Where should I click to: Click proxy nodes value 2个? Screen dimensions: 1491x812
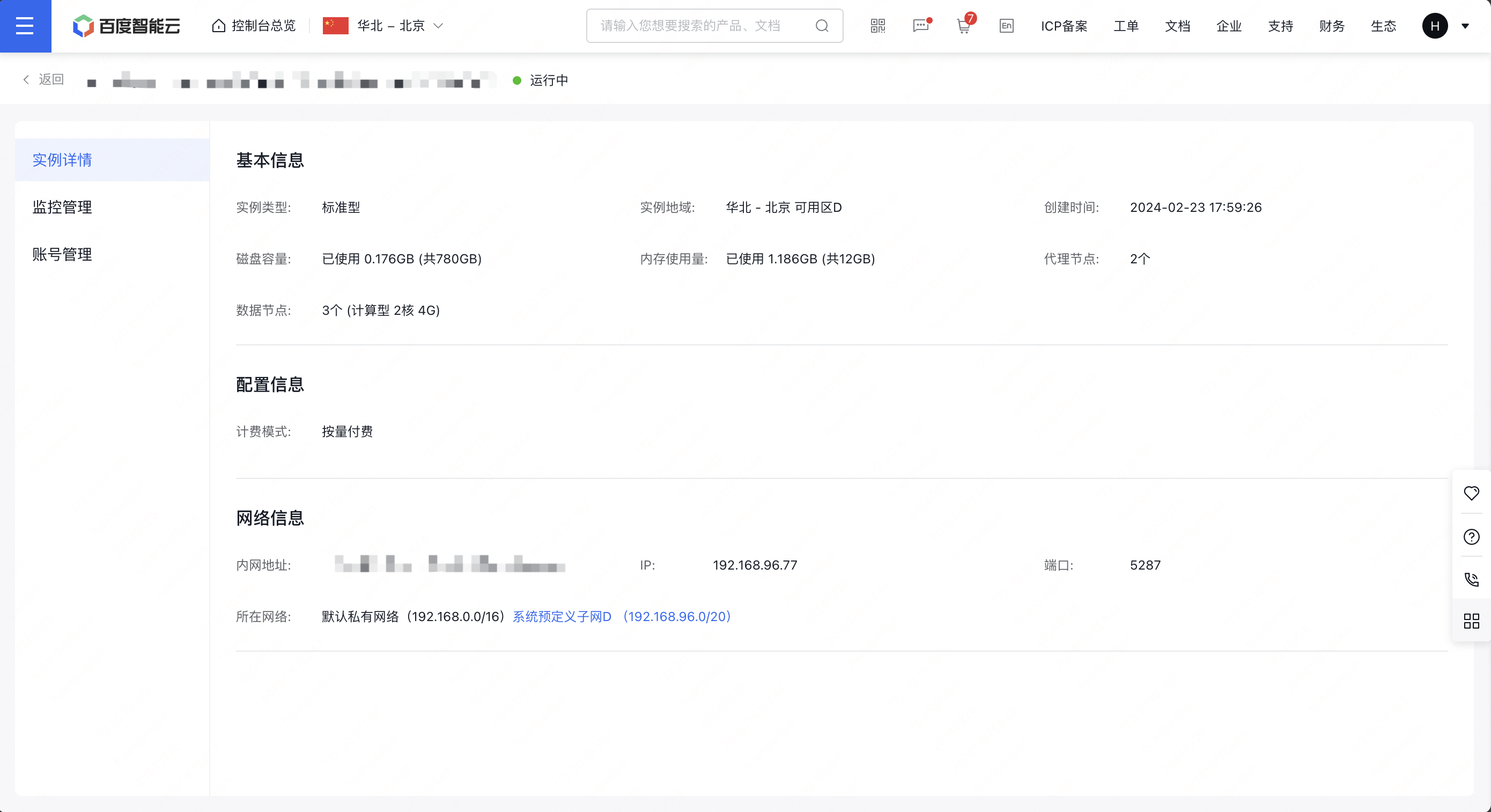point(1140,259)
